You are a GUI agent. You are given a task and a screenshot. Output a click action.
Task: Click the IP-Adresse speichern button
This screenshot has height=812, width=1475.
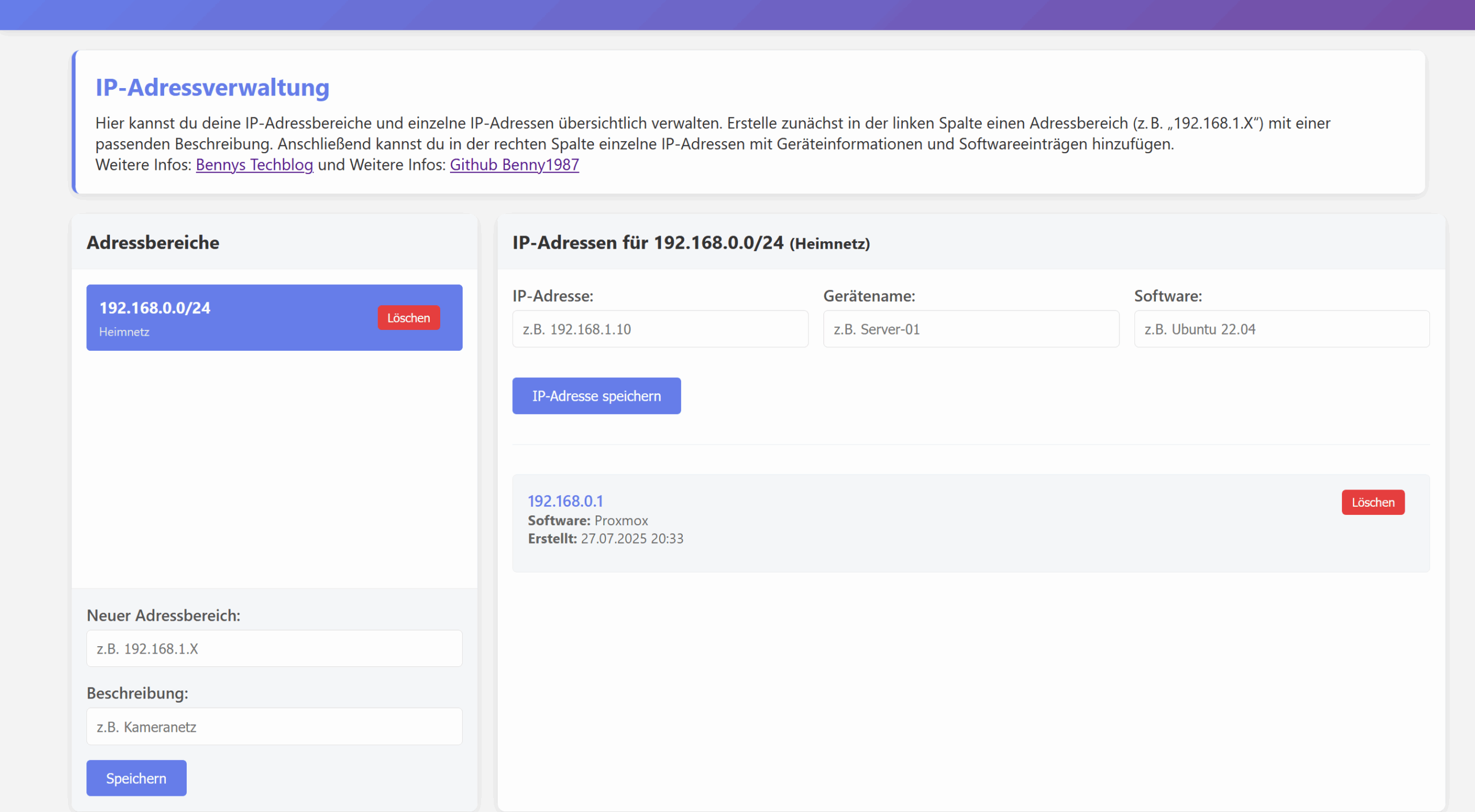tap(596, 396)
